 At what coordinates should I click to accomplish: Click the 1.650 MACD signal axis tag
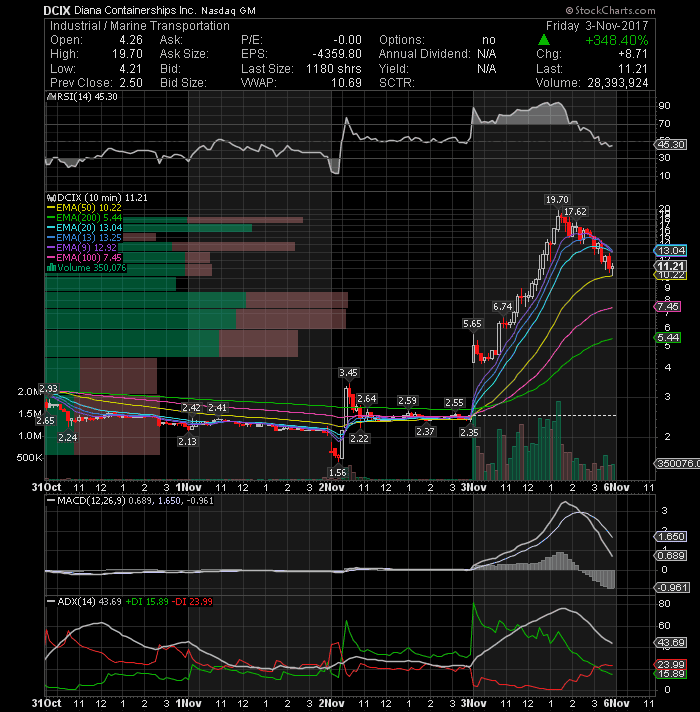pos(670,537)
